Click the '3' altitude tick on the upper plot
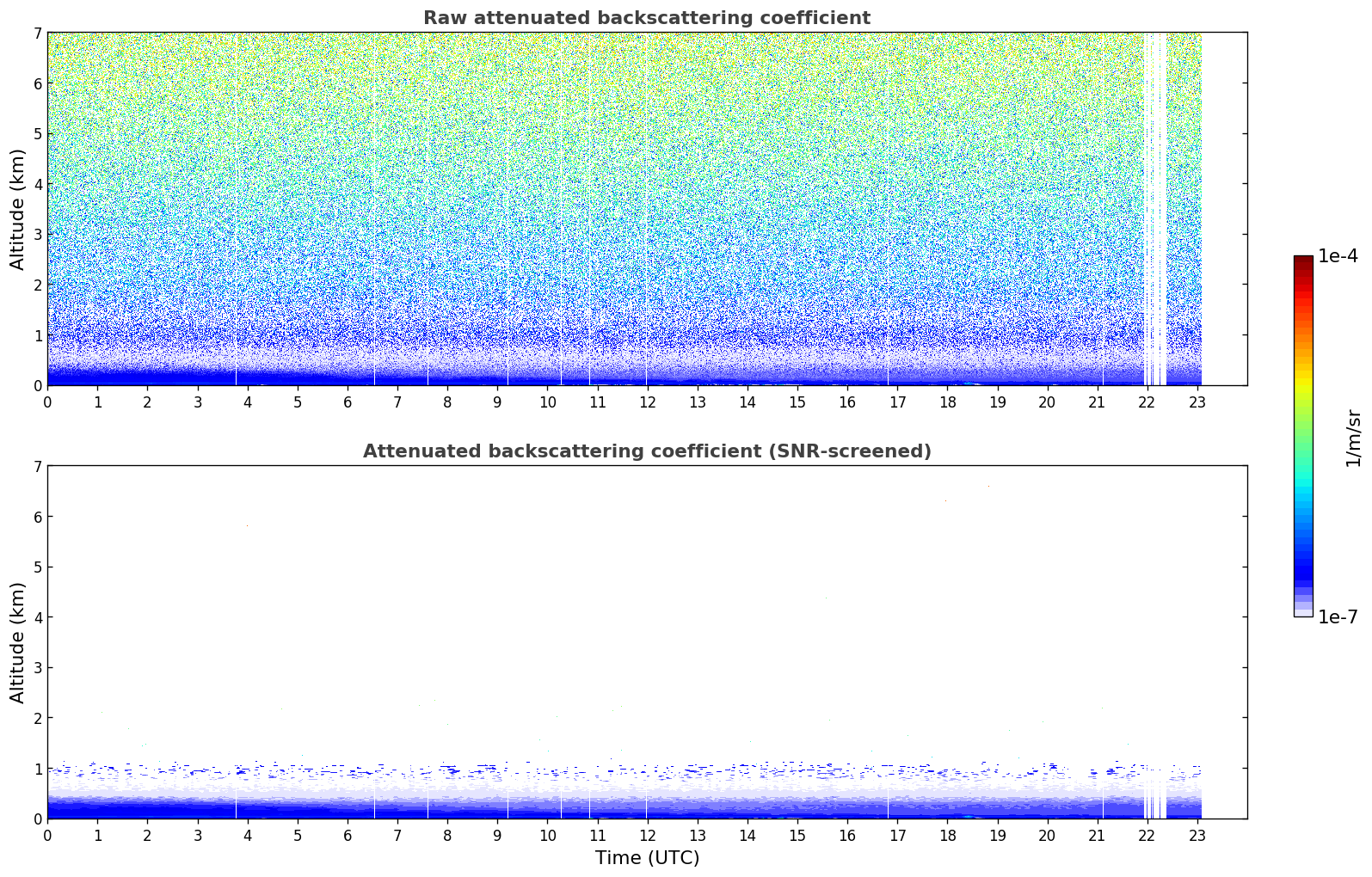The height and width of the screenshot is (877, 1372). (x=38, y=234)
